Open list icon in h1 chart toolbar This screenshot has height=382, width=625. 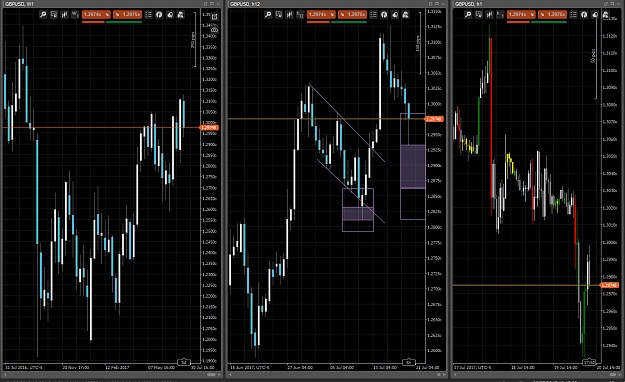pyautogui.click(x=574, y=15)
